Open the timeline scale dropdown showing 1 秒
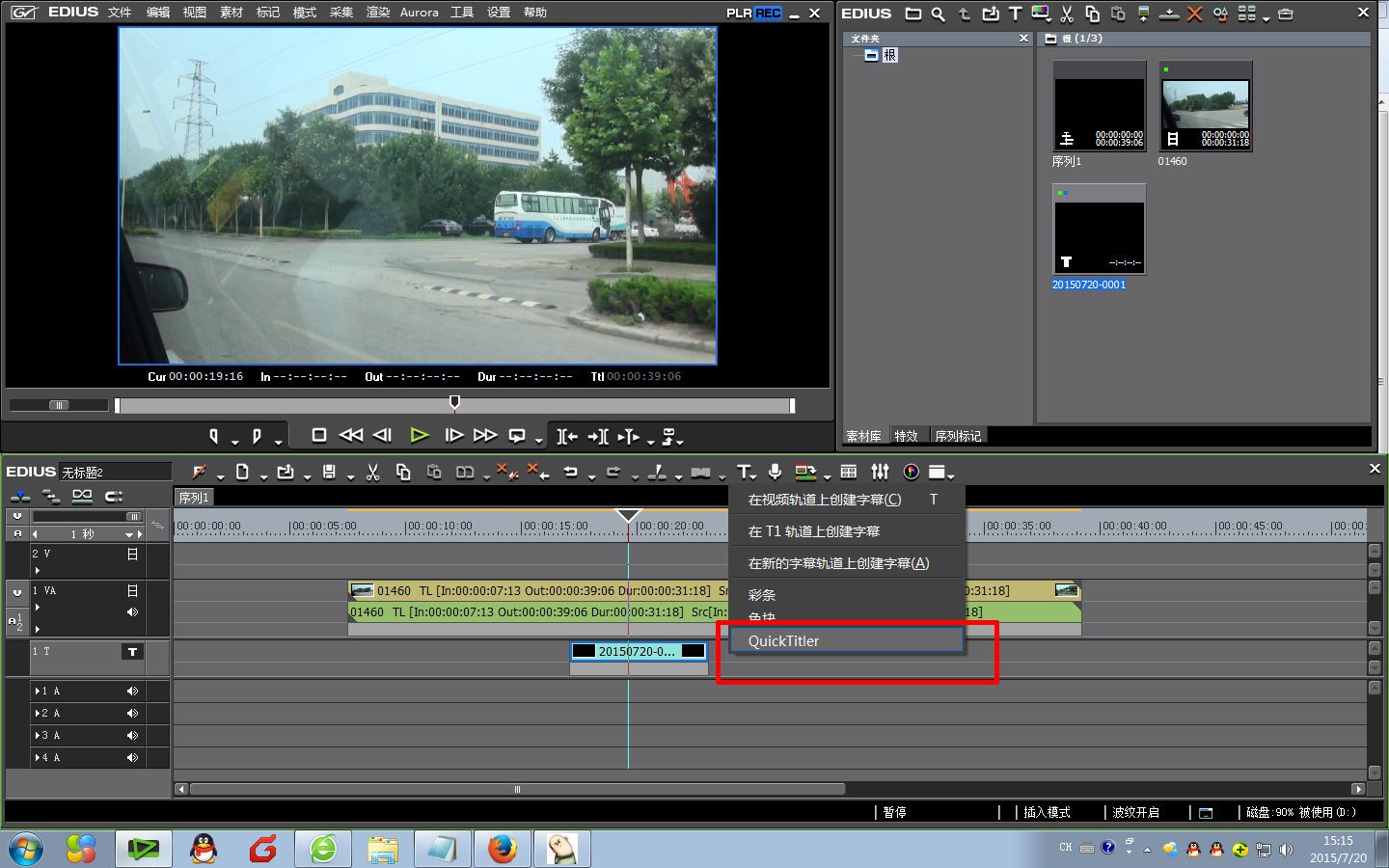Screen dimensions: 1389x868 click(x=127, y=534)
